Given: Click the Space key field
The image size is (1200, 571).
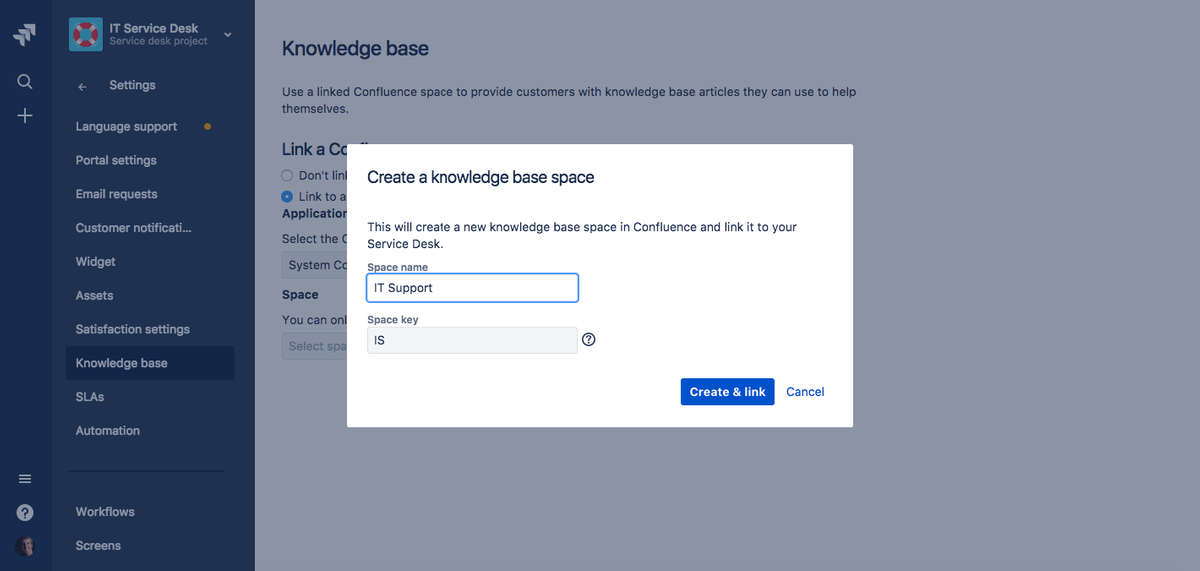Looking at the screenshot, I should (472, 340).
